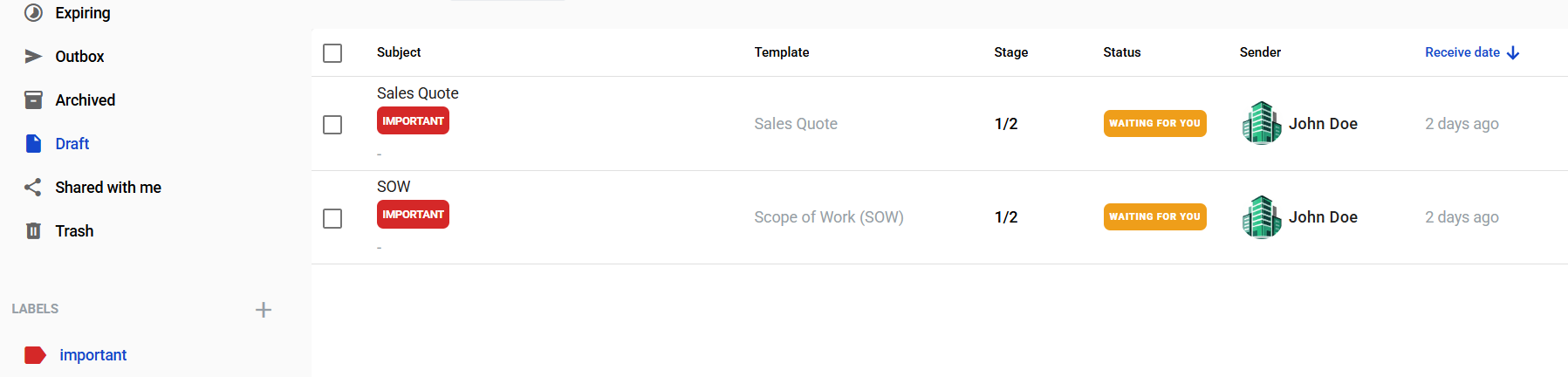The image size is (1568, 377).
Task: Click the IMPORTANT tag on Sales Quote
Action: [413, 121]
